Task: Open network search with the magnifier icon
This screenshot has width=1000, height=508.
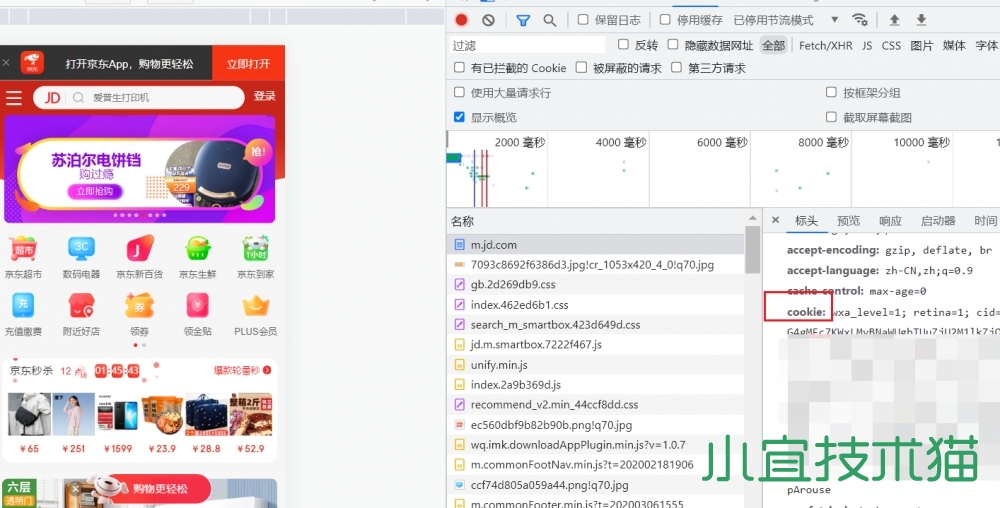Action: (549, 20)
